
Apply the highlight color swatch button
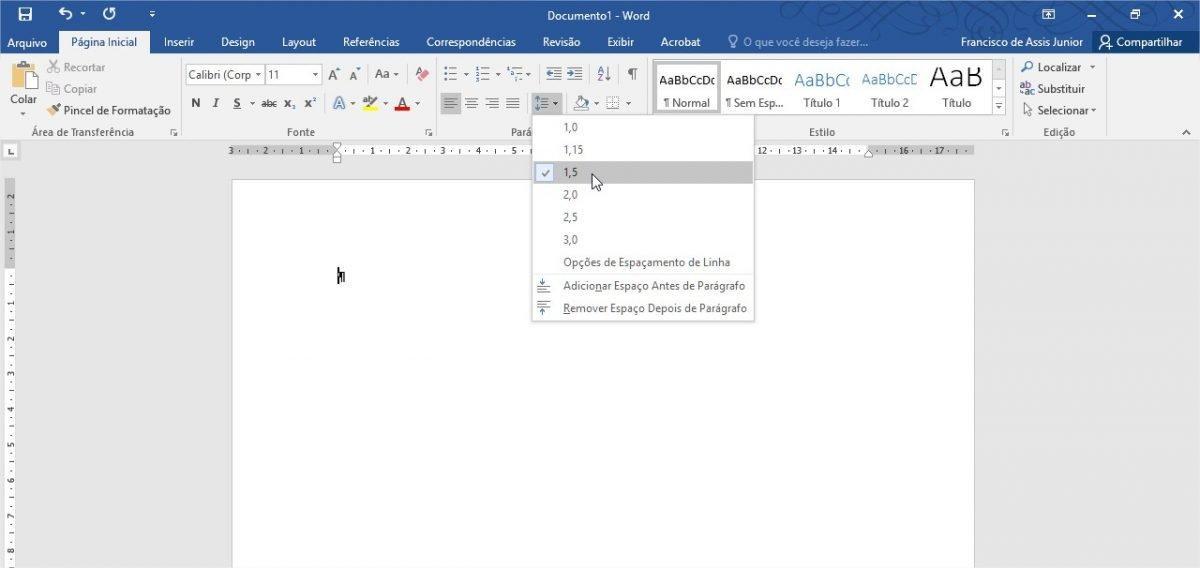click(x=370, y=103)
